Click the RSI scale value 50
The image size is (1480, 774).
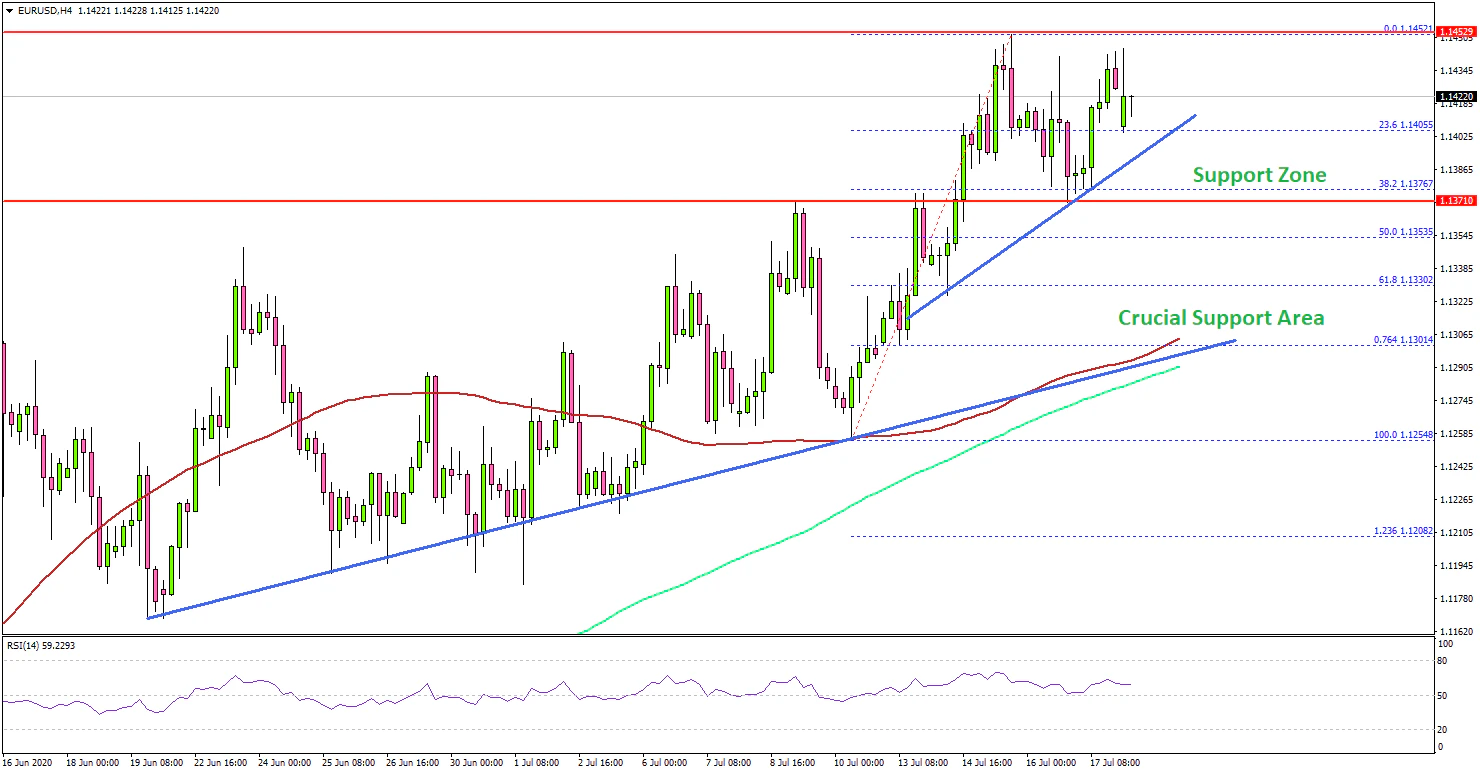1439,695
